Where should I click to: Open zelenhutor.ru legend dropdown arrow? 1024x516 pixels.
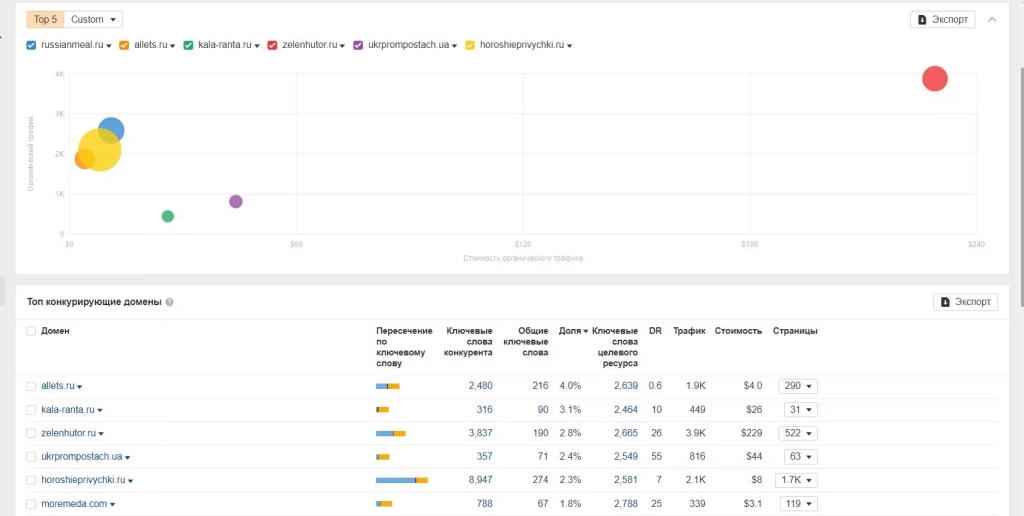pos(342,46)
